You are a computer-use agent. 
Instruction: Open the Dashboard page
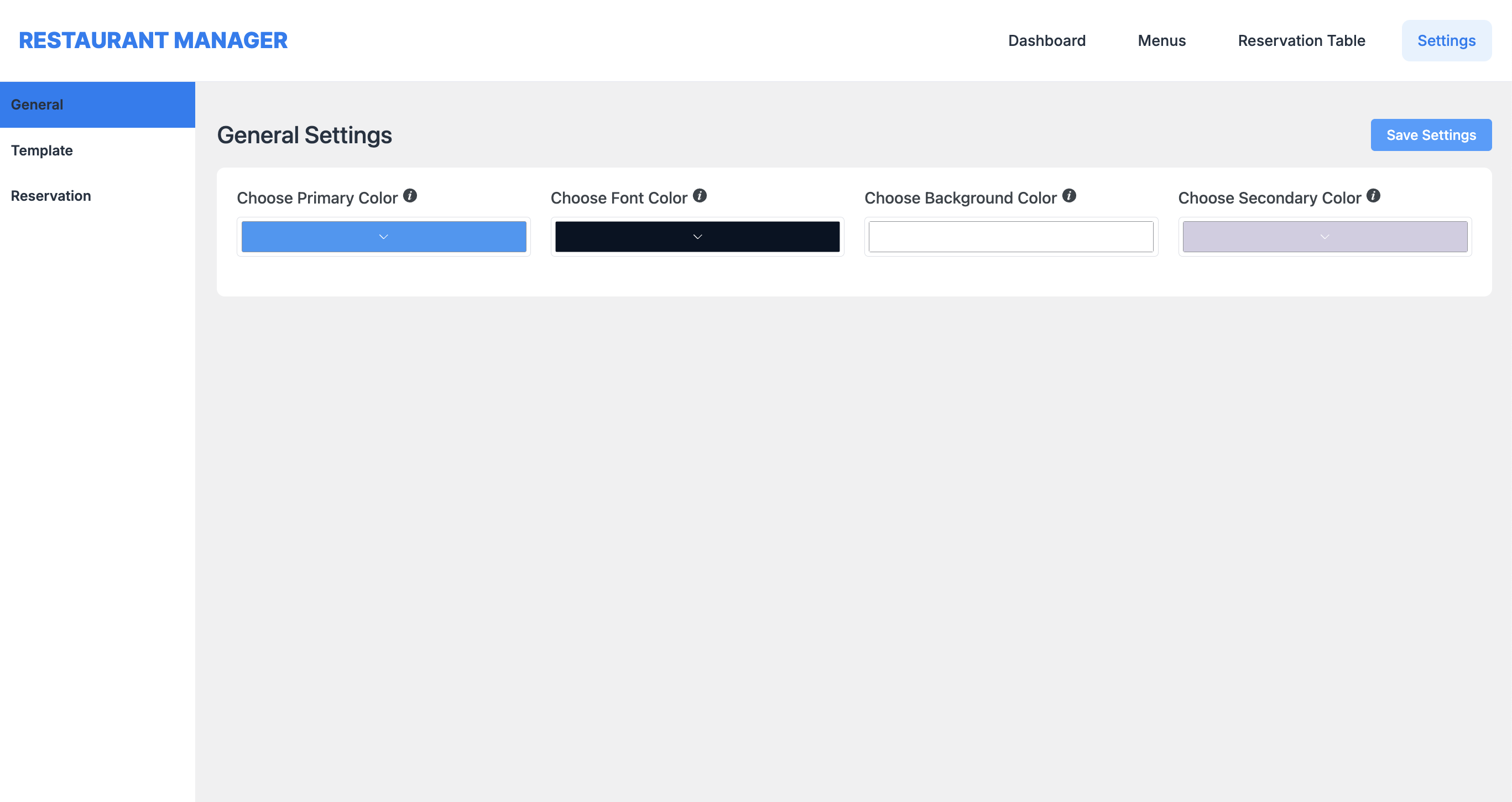(x=1046, y=40)
